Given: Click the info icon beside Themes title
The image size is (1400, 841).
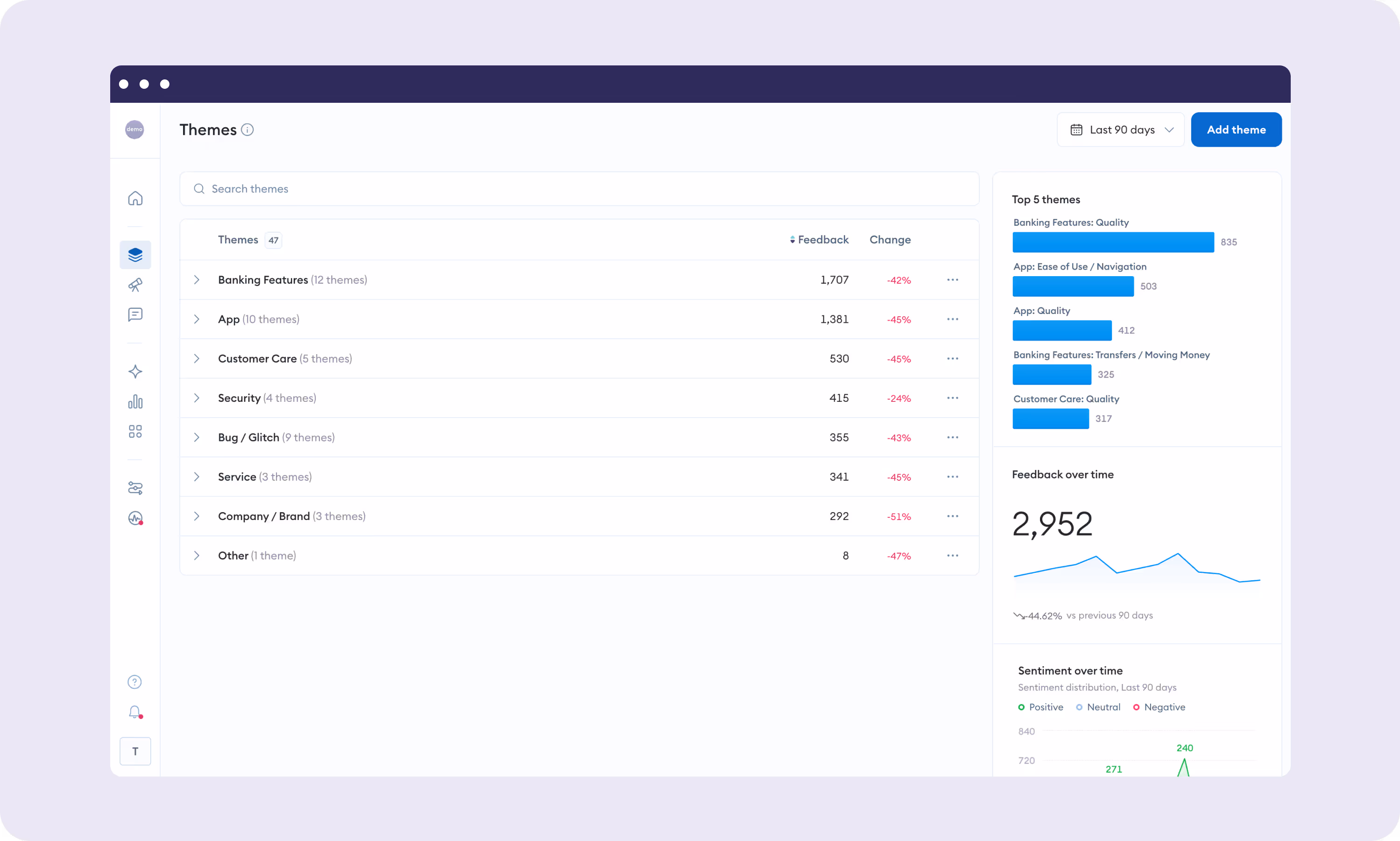Looking at the screenshot, I should (x=247, y=130).
